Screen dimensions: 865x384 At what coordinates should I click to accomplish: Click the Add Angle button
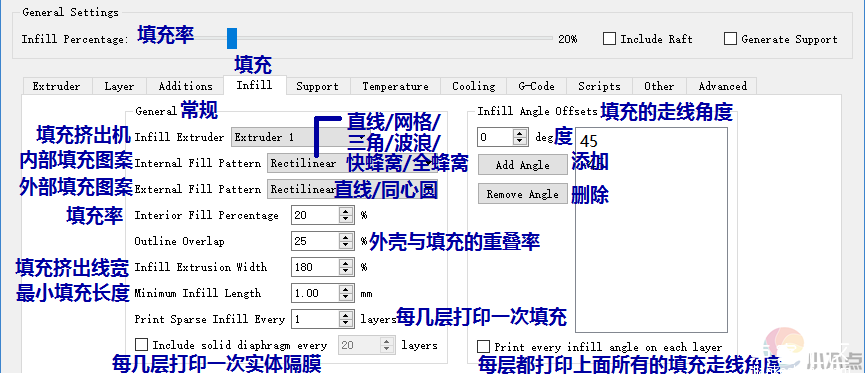(522, 165)
